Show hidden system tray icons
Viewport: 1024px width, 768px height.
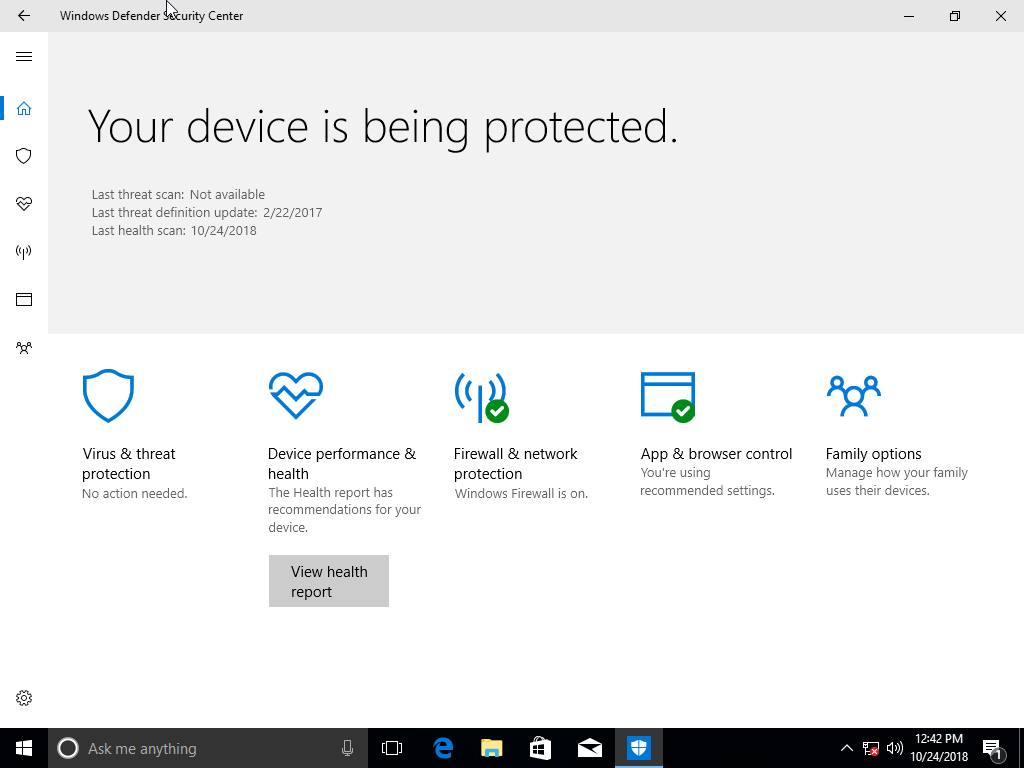846,748
